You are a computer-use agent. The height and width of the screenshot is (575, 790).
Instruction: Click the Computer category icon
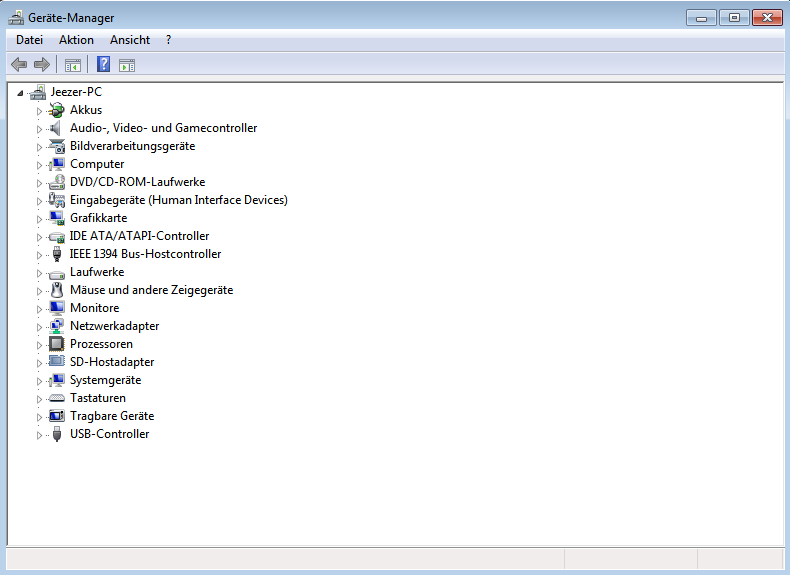[x=57, y=164]
